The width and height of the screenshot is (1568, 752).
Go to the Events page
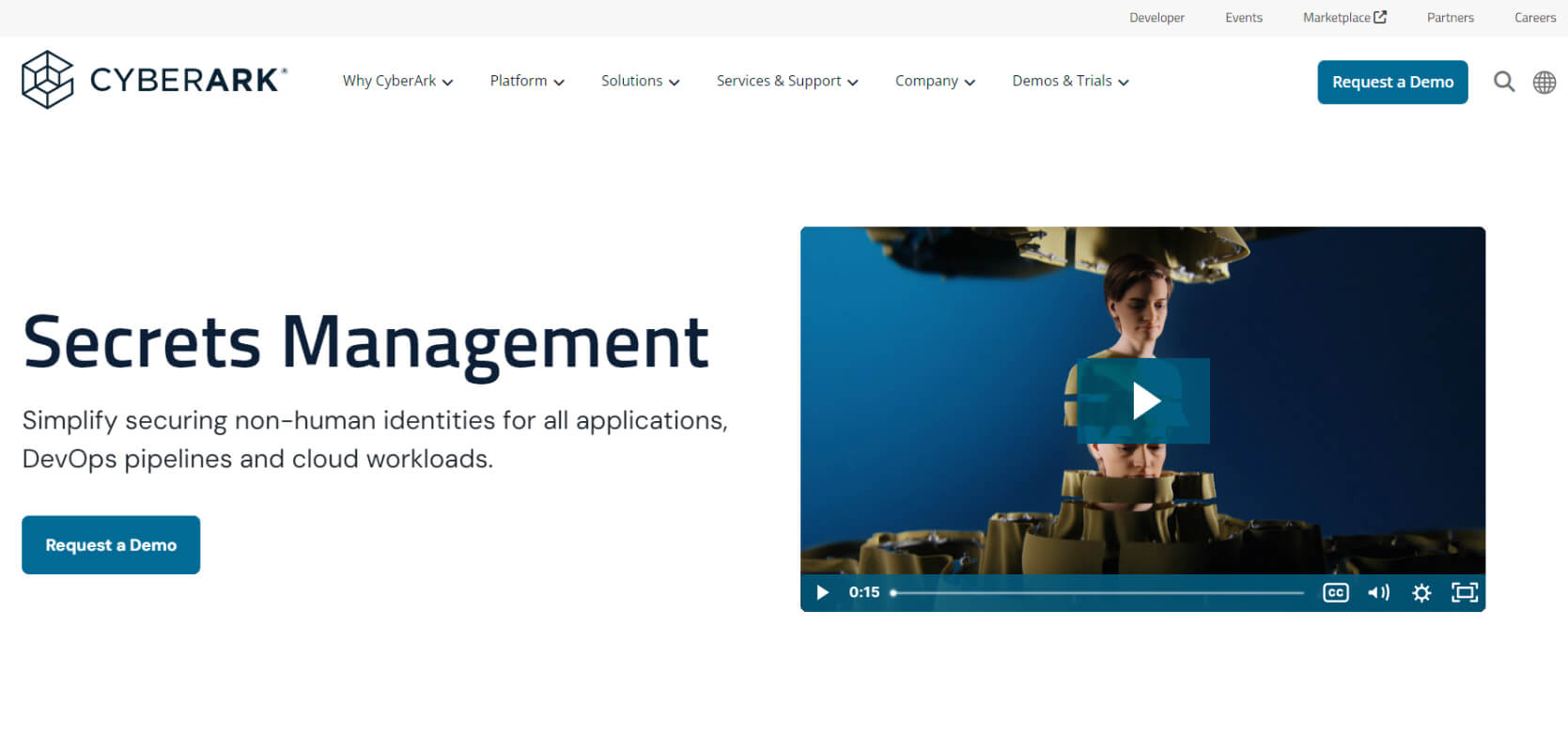point(1244,18)
